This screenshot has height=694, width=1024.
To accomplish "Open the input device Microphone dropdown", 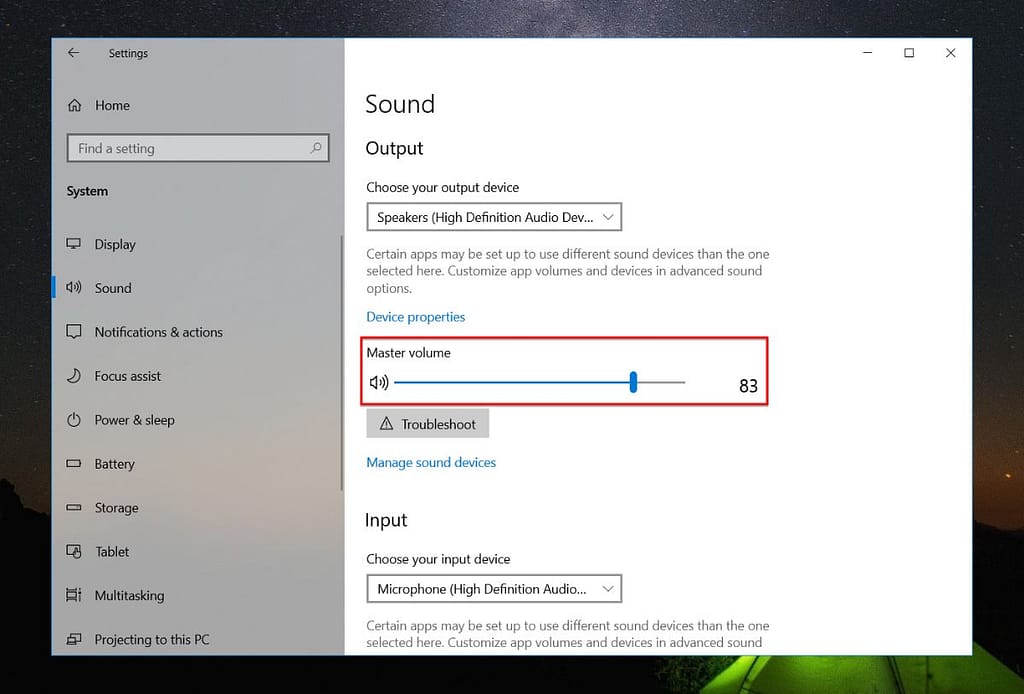I will (x=494, y=589).
